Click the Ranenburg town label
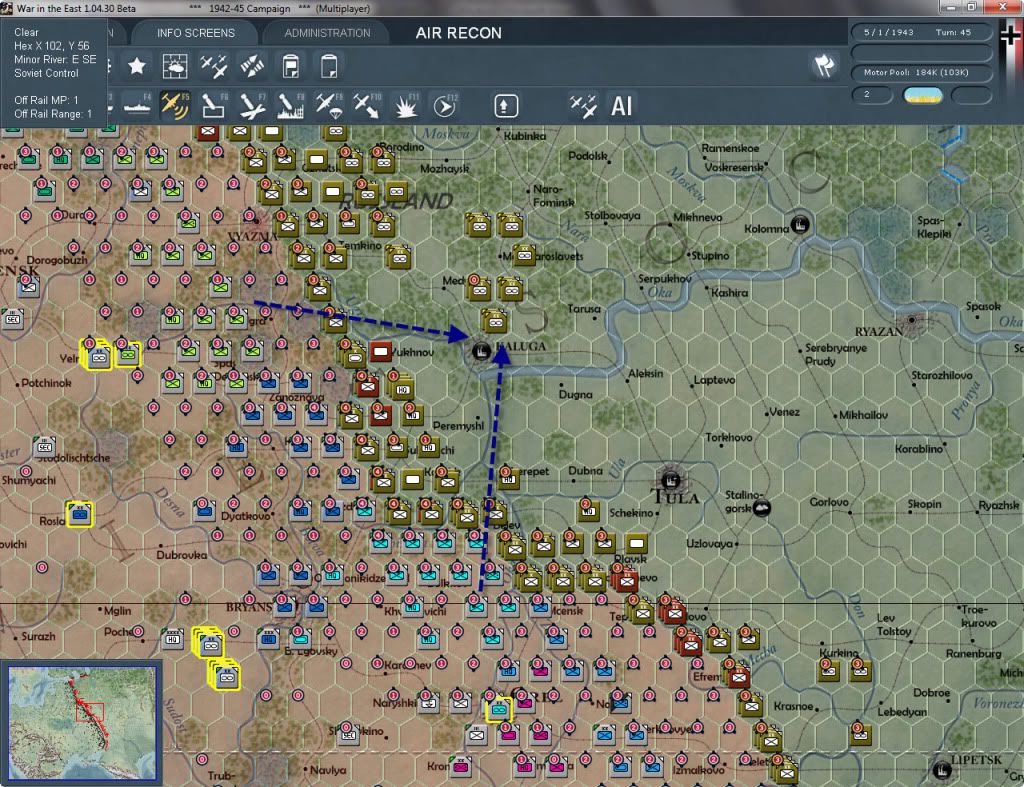Screen dimensions: 1024x787 974,653
